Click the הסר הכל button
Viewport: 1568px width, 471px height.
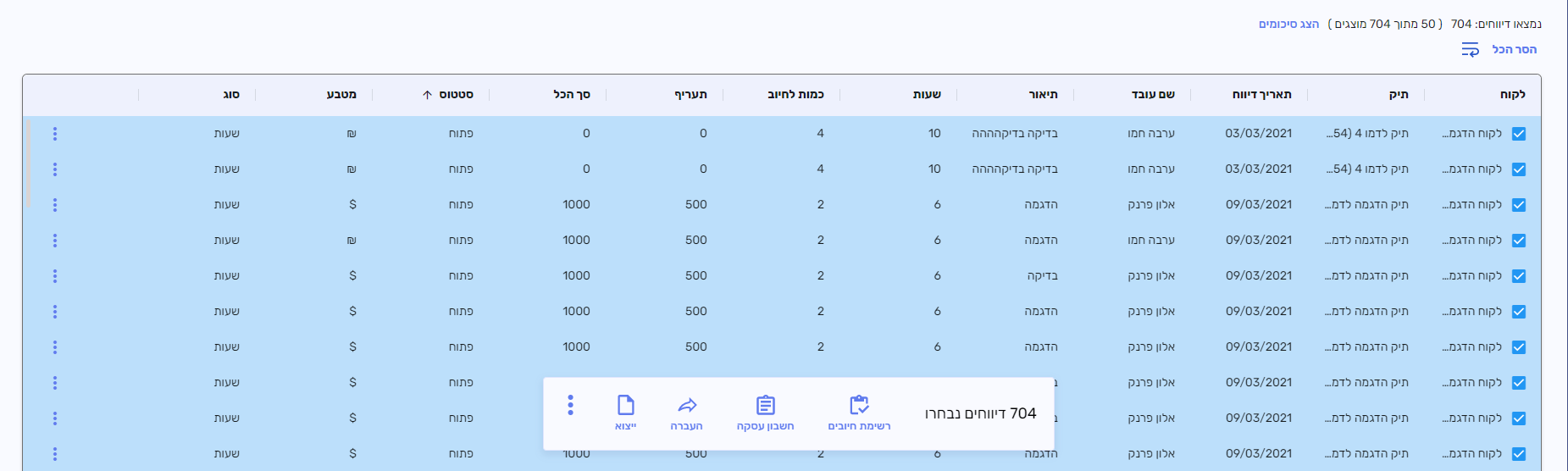(1514, 50)
